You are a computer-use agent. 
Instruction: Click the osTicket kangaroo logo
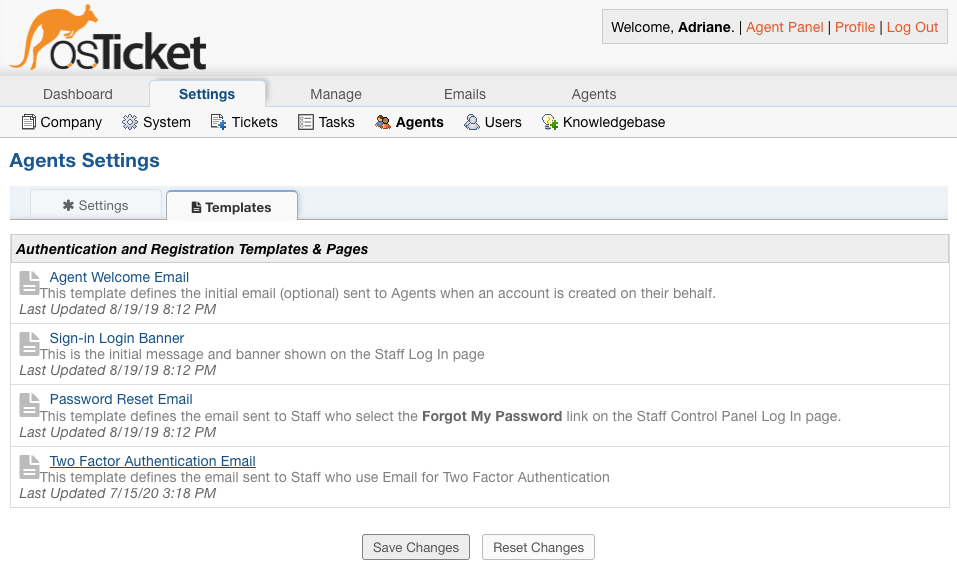click(x=107, y=40)
